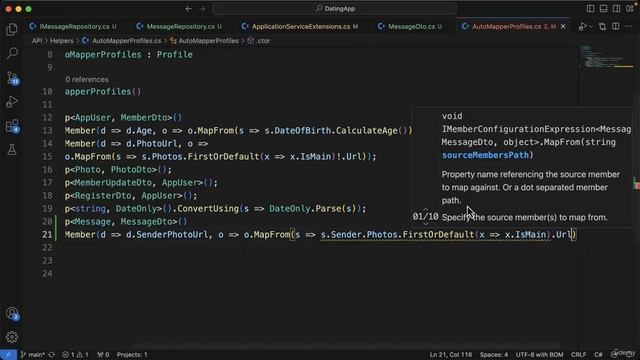Switch to the MessageDto.cs tab
Viewport: 640px width, 360px height.
411,27
